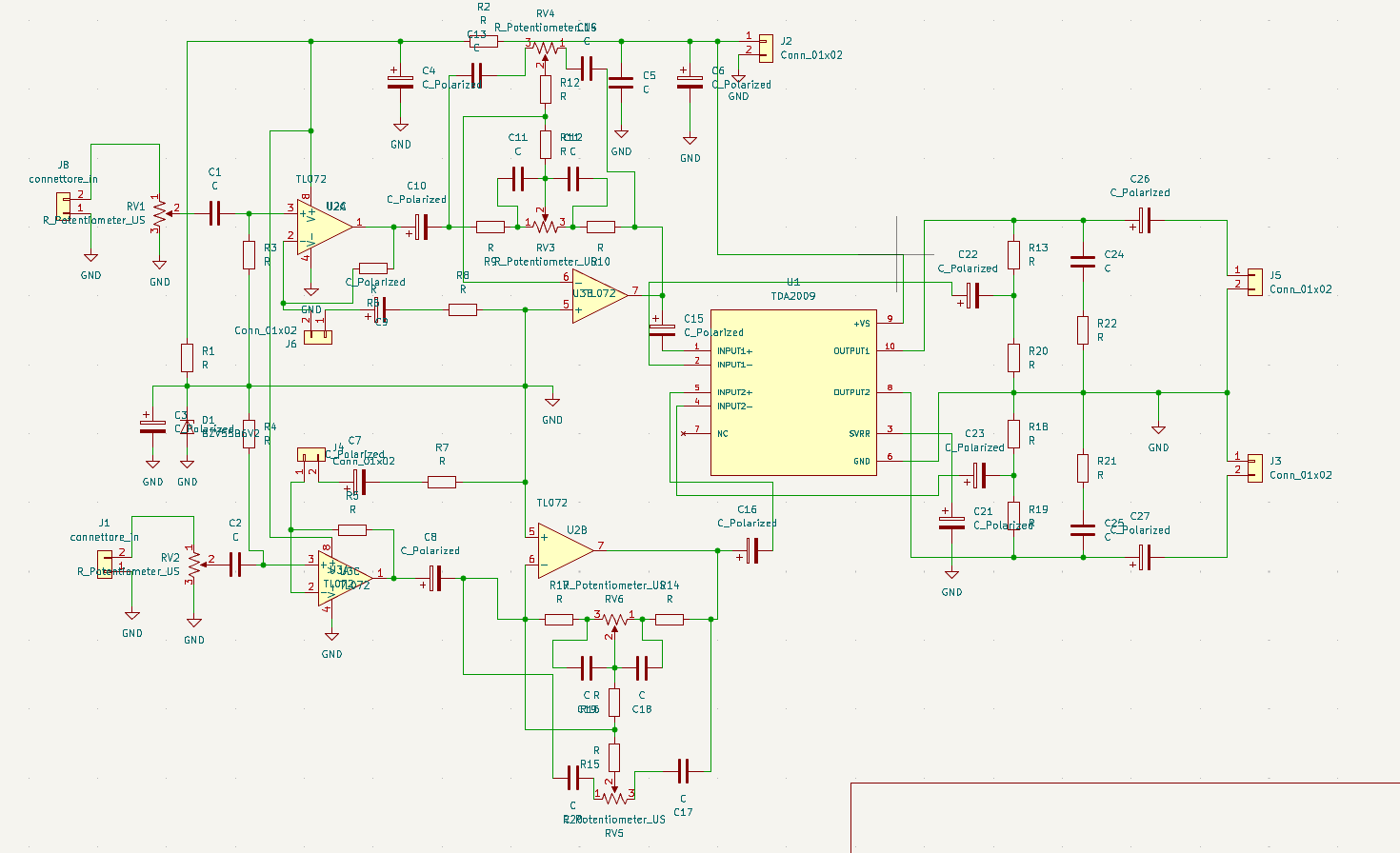Viewport: 1400px width, 853px height.
Task: Select resistor R4 symbol
Action: (249, 434)
